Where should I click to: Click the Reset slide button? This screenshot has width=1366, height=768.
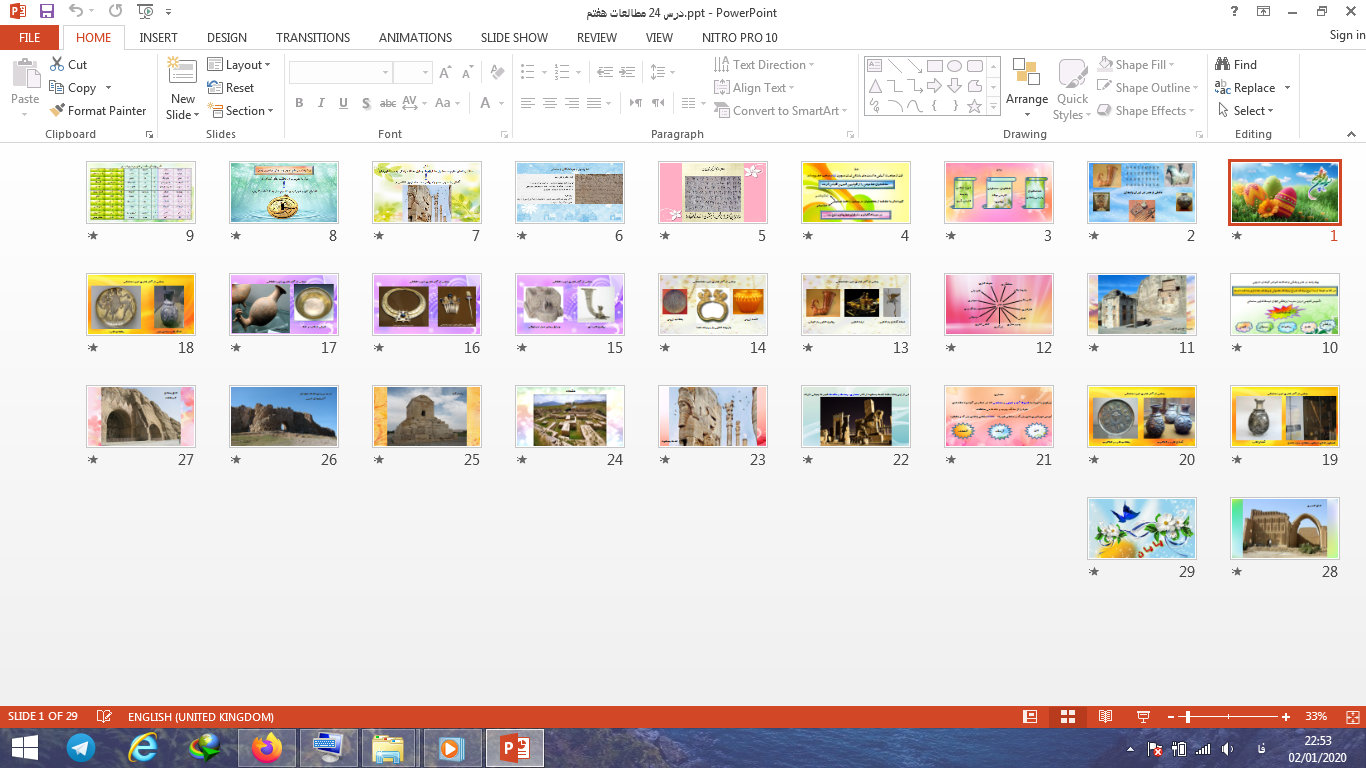[231, 88]
